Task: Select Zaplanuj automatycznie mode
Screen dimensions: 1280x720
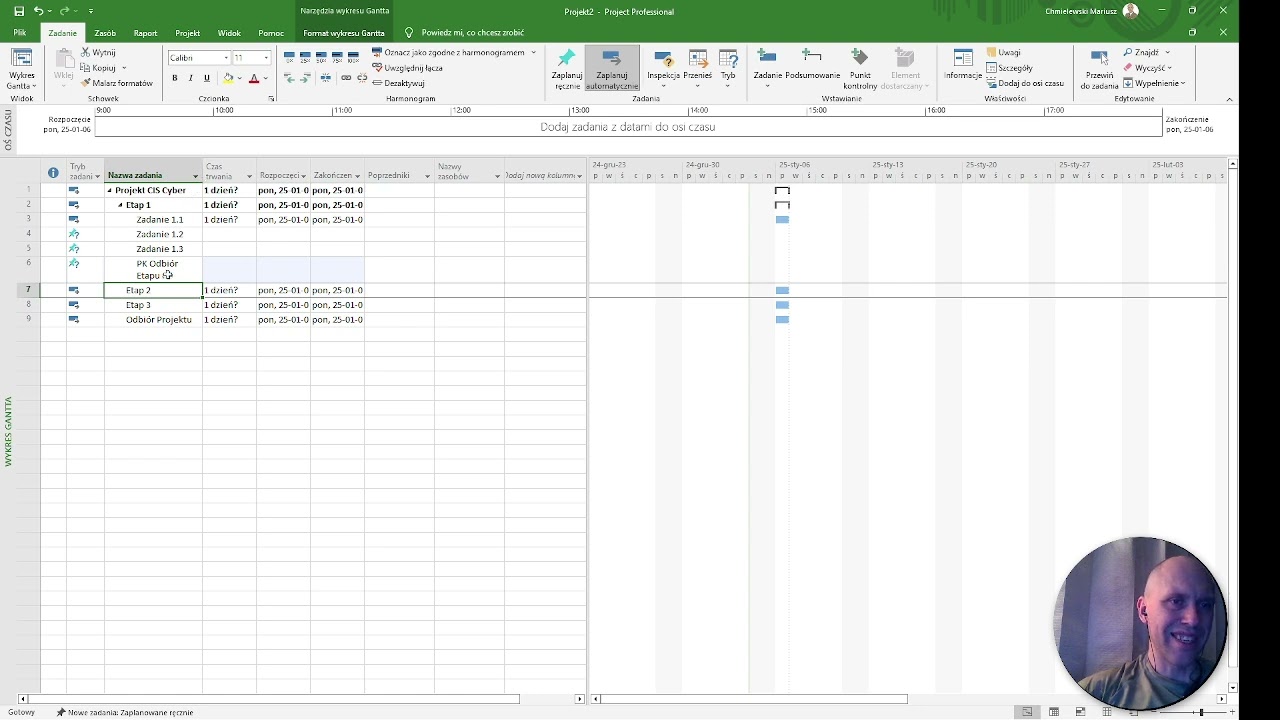Action: tap(612, 69)
